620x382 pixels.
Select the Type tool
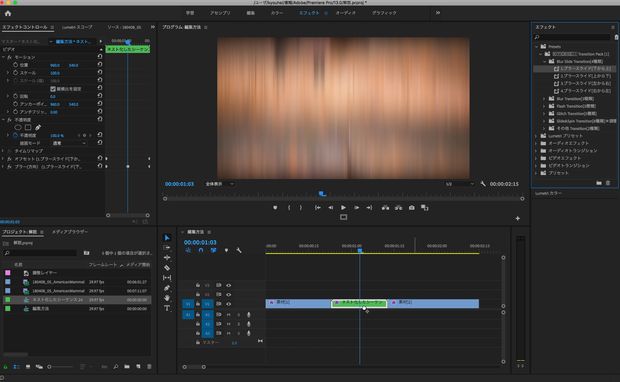pos(167,308)
